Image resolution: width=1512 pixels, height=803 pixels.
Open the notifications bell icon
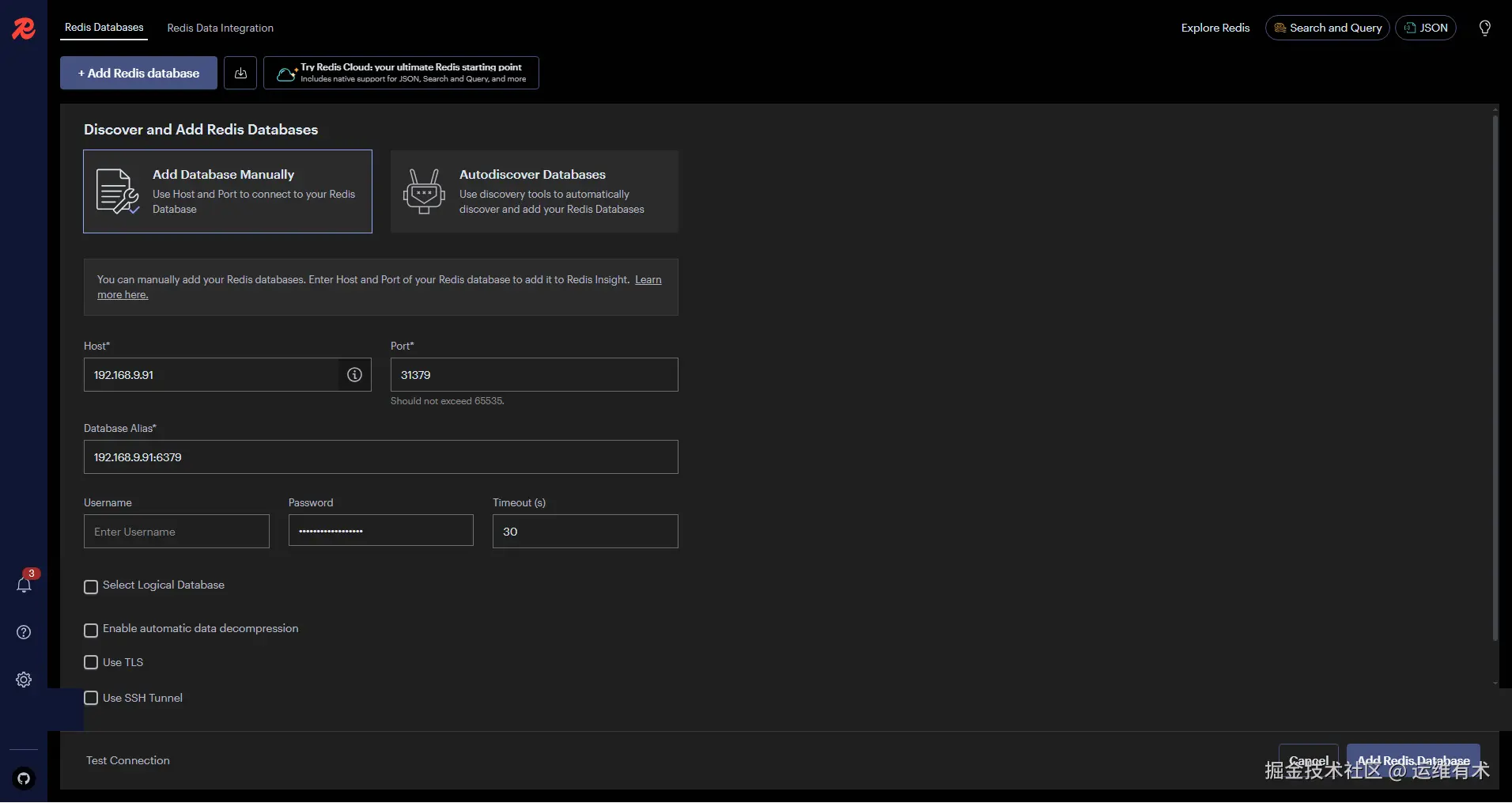click(24, 585)
